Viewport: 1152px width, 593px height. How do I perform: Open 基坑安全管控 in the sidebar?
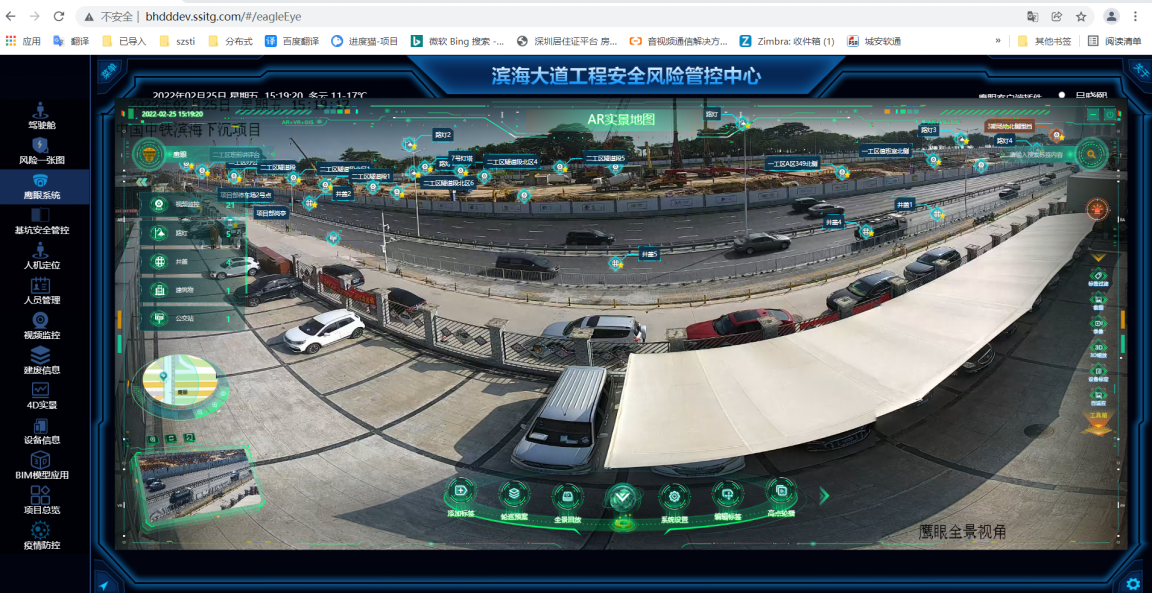point(41,220)
